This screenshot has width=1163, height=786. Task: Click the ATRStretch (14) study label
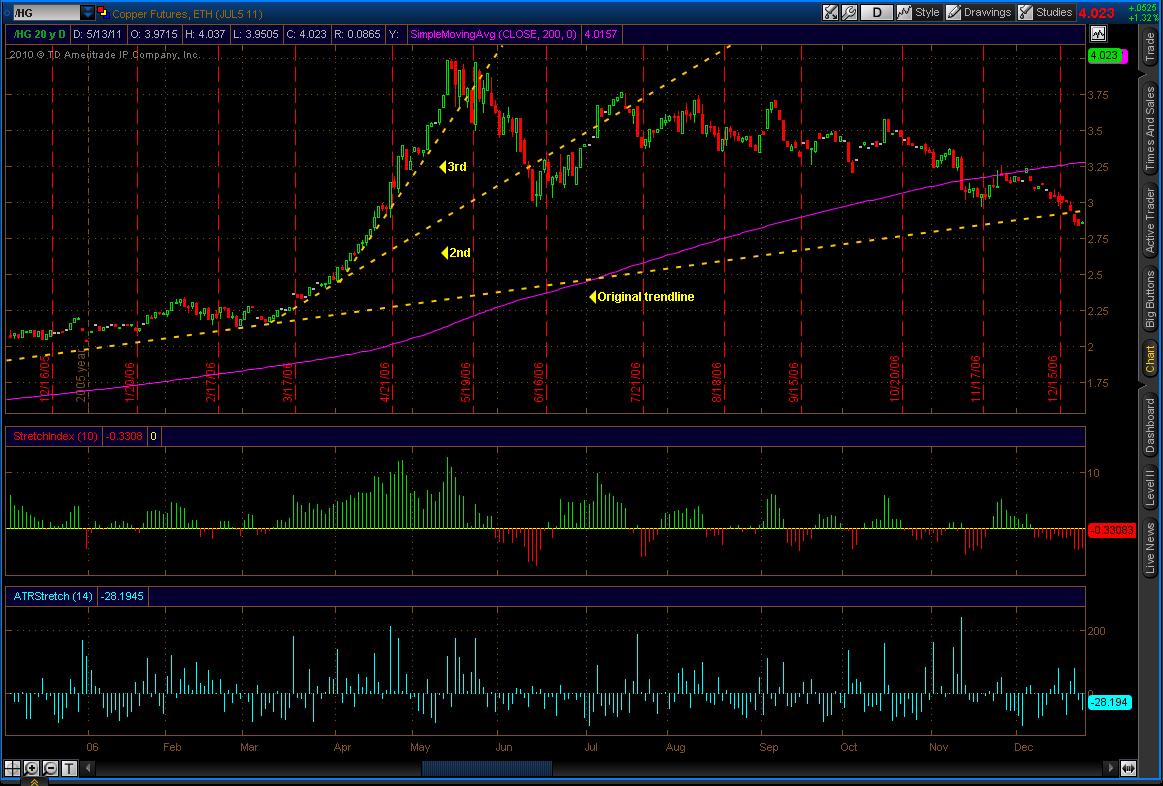[x=51, y=595]
